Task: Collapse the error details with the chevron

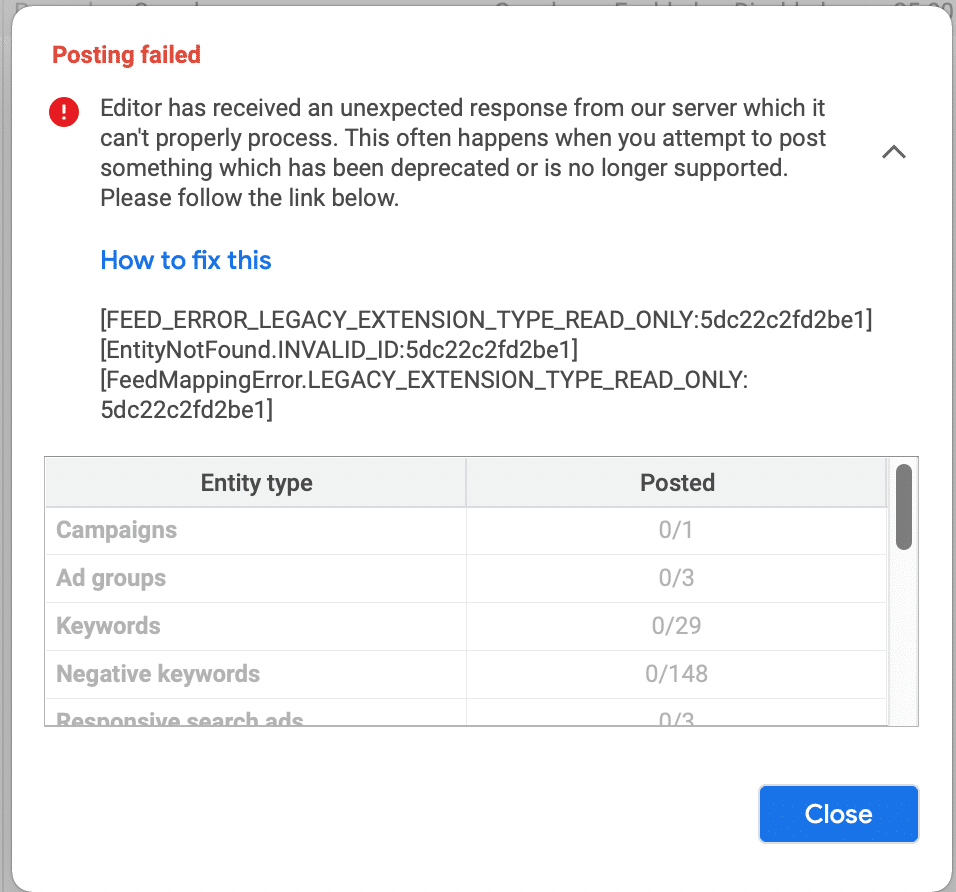Action: tap(893, 152)
